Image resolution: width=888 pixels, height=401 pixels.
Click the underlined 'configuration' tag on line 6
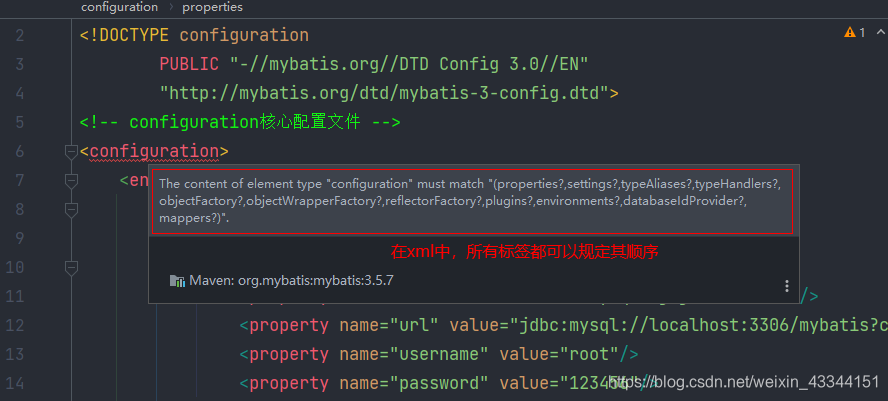[154, 151]
